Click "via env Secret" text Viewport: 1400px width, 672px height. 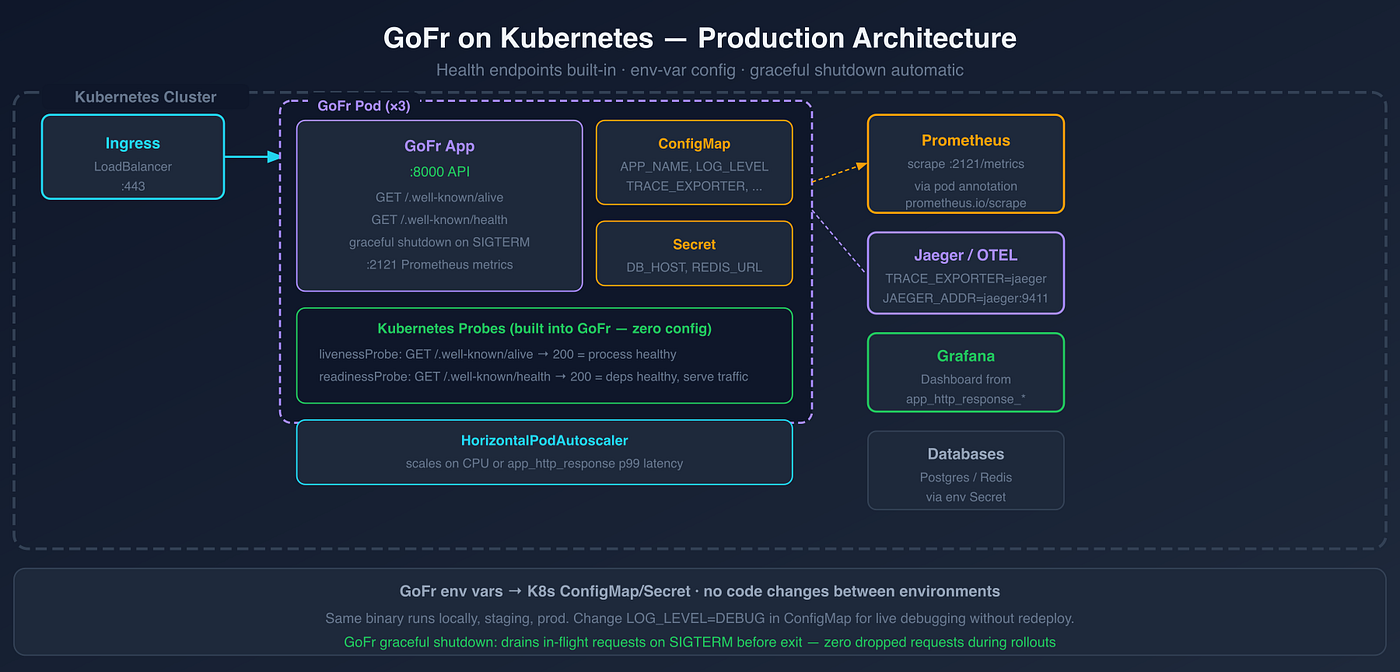(966, 497)
